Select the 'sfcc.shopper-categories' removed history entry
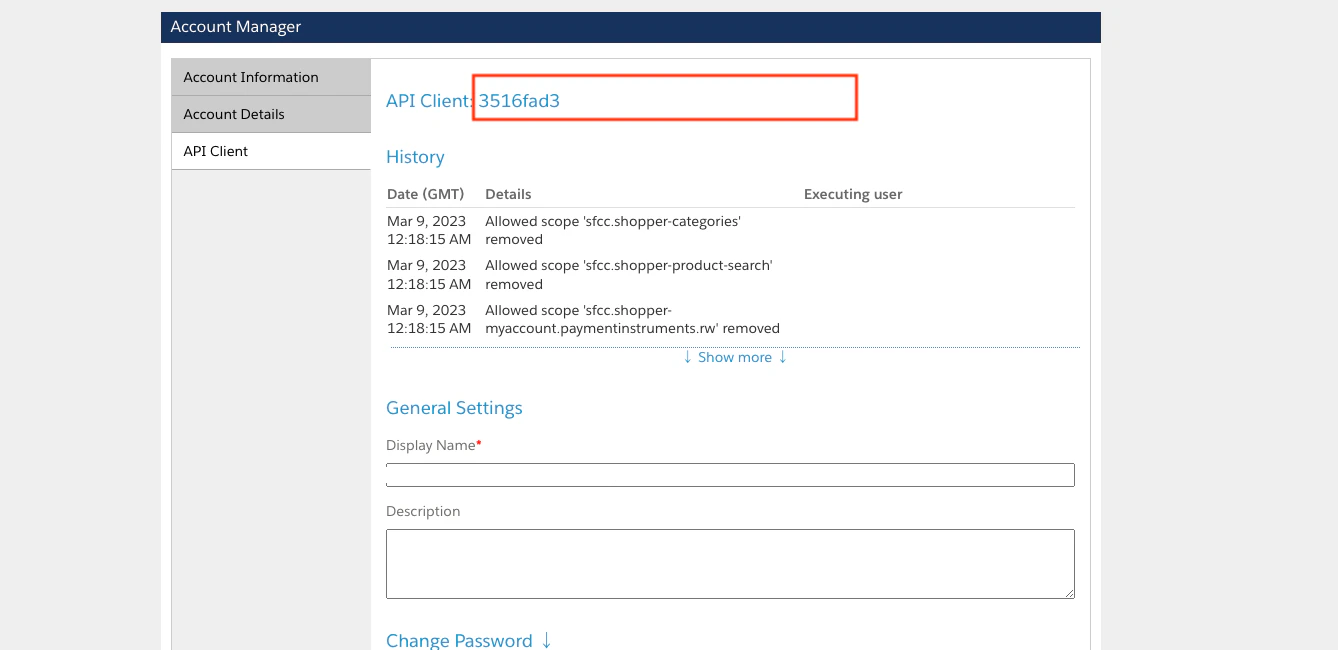This screenshot has height=650, width=1338. point(730,230)
